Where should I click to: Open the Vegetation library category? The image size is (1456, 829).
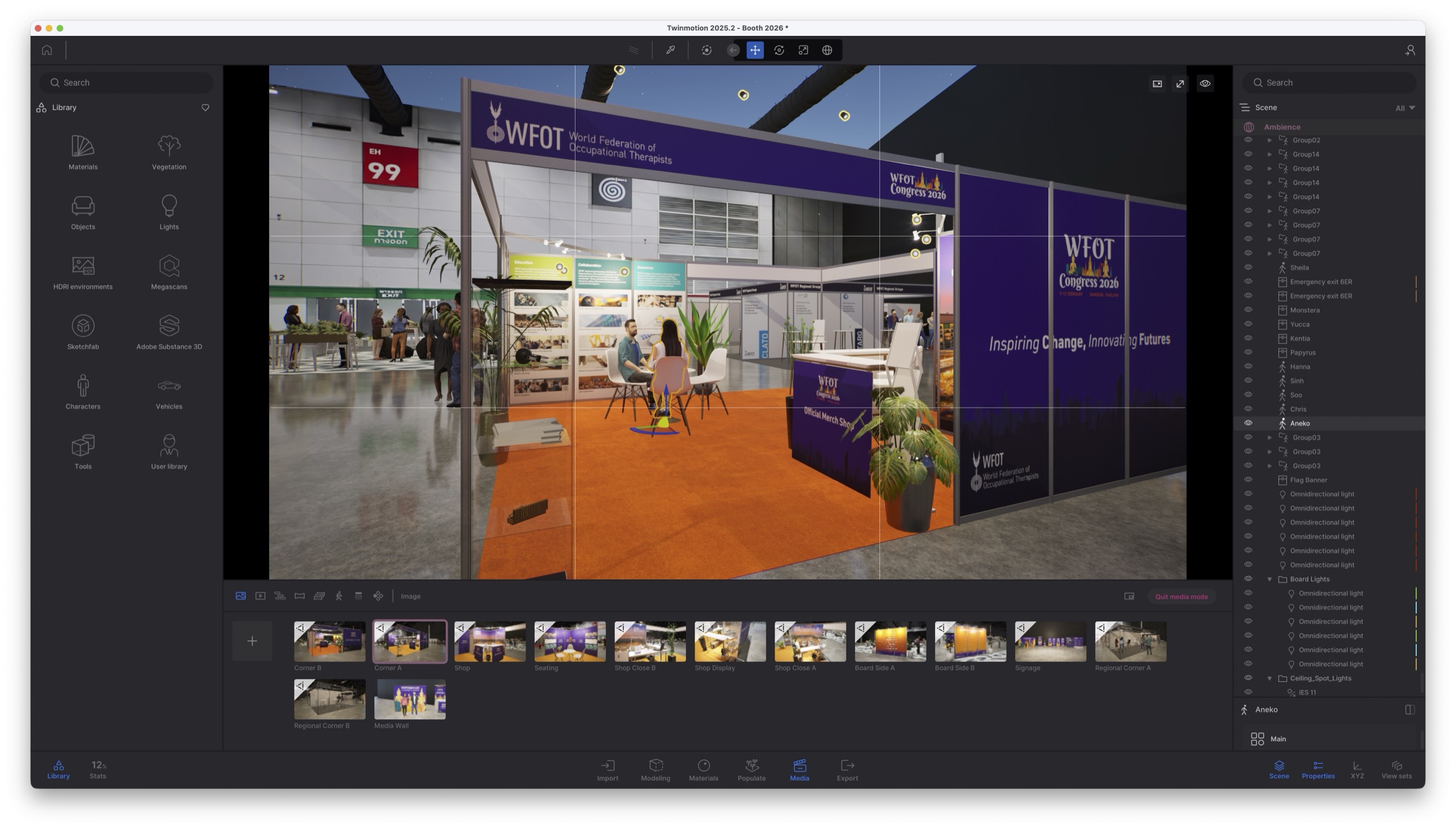[x=168, y=152]
